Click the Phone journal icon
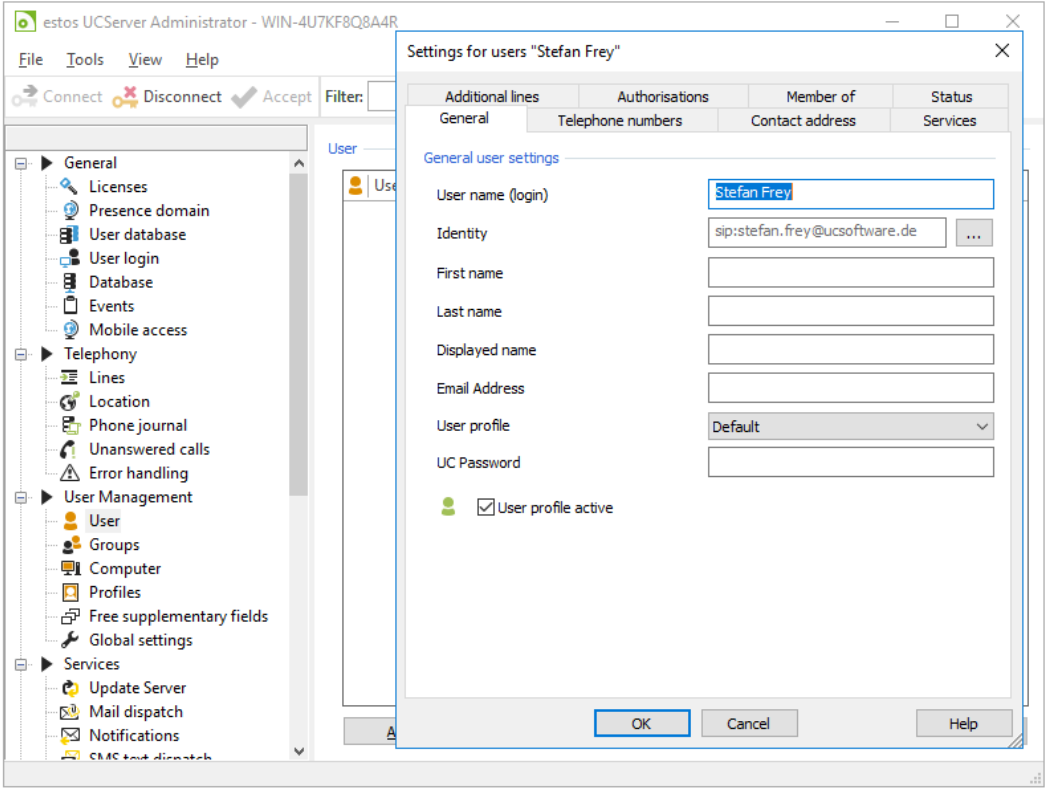Screen dimensions: 1048x790 click(69, 426)
